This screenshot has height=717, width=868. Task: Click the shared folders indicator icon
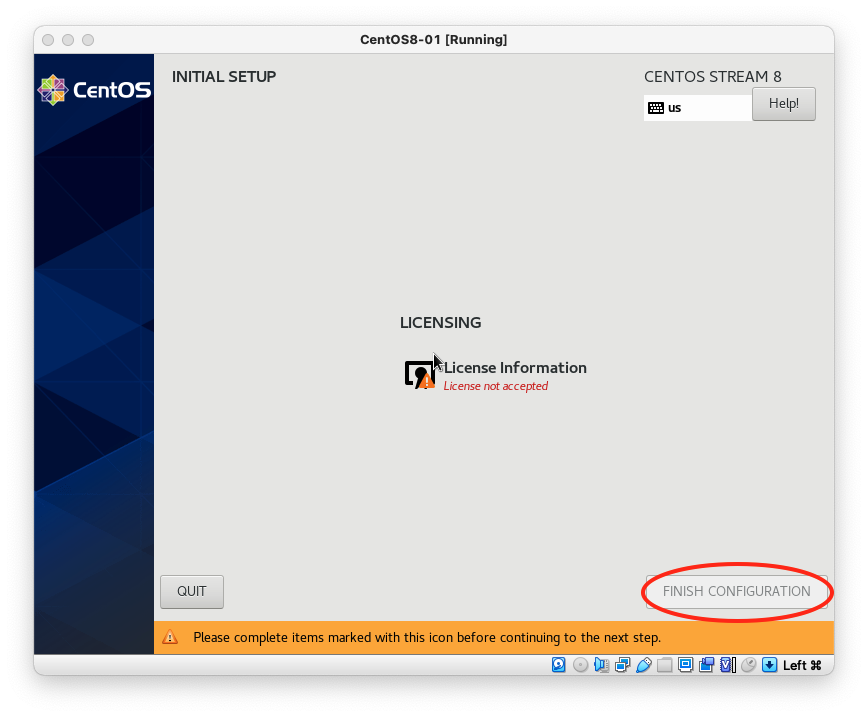coord(664,664)
